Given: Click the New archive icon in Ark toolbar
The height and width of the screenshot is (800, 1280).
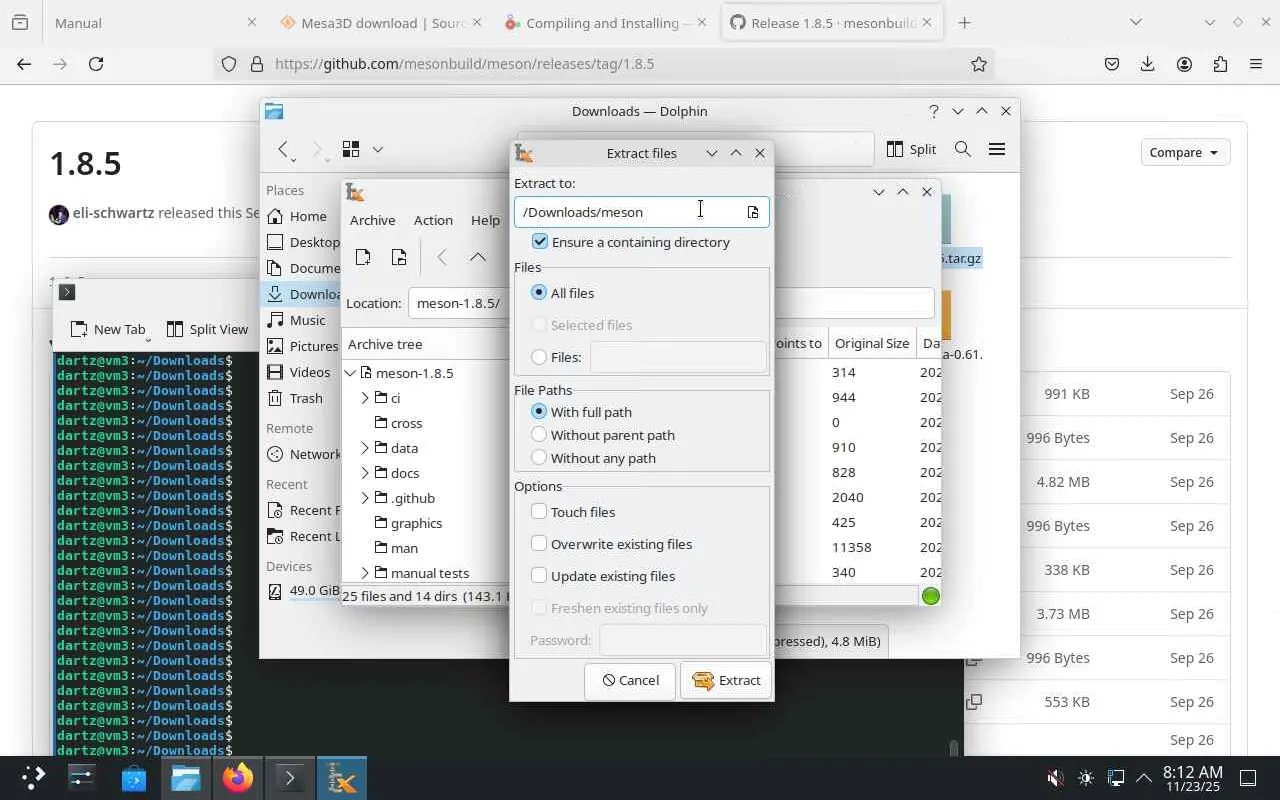Looking at the screenshot, I should [x=363, y=257].
